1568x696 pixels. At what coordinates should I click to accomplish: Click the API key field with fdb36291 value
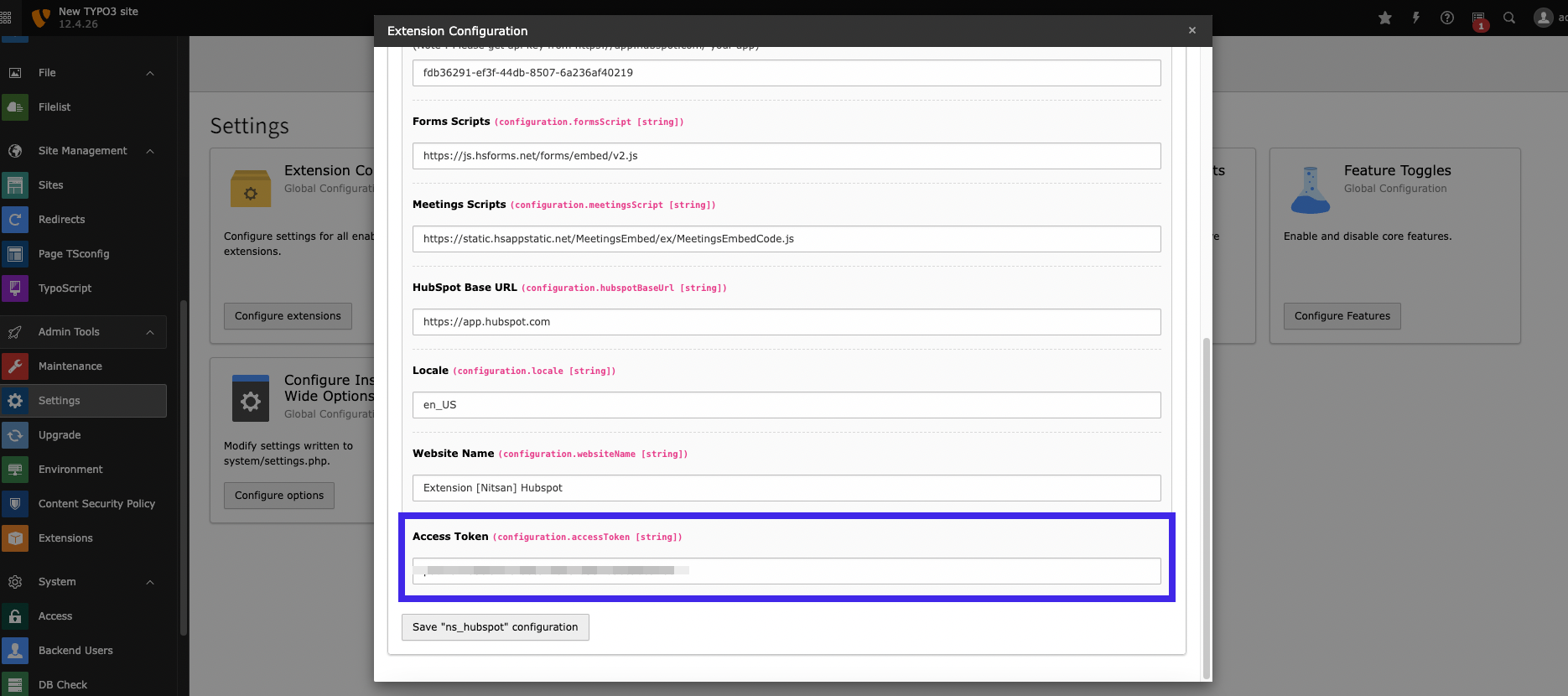pyautogui.click(x=787, y=73)
